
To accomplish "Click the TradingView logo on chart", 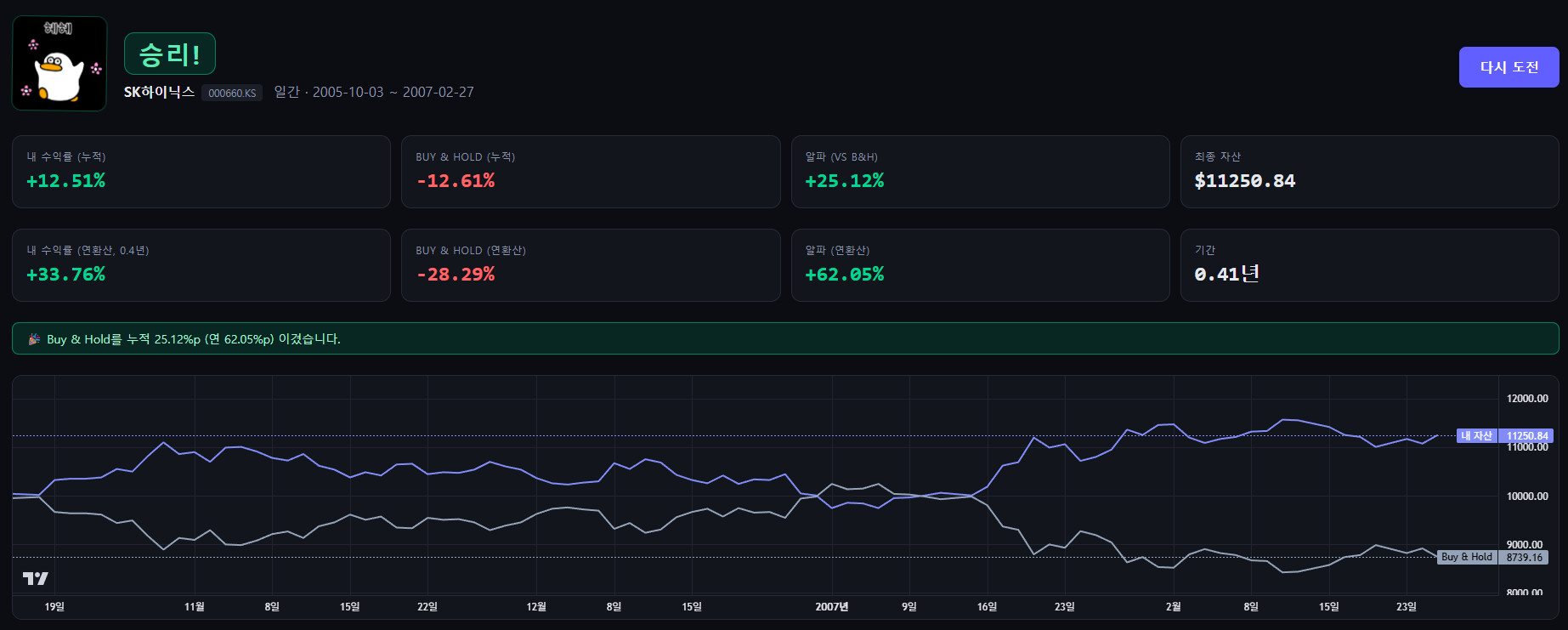I will click(36, 579).
